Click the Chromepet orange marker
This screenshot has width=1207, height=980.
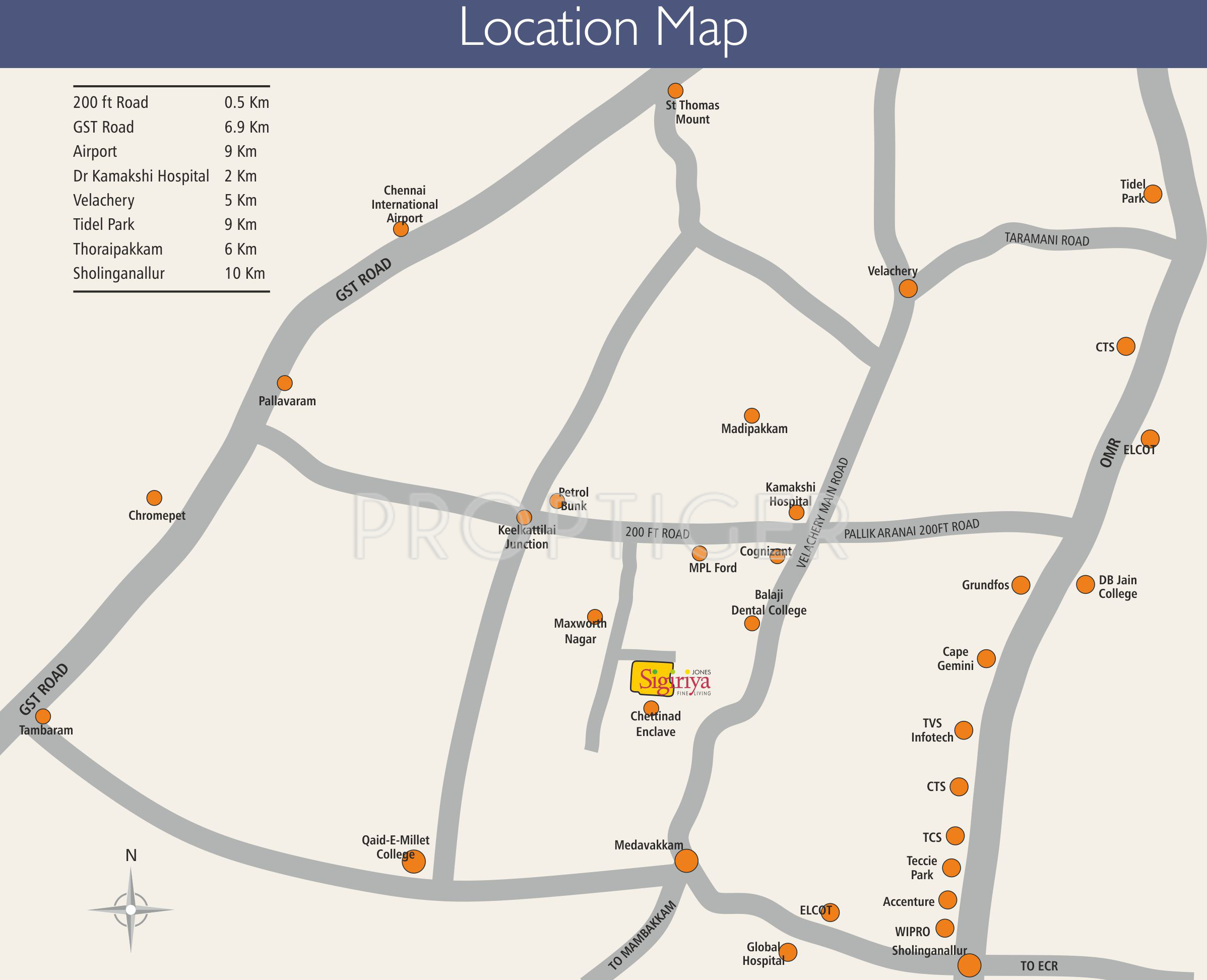coord(154,498)
